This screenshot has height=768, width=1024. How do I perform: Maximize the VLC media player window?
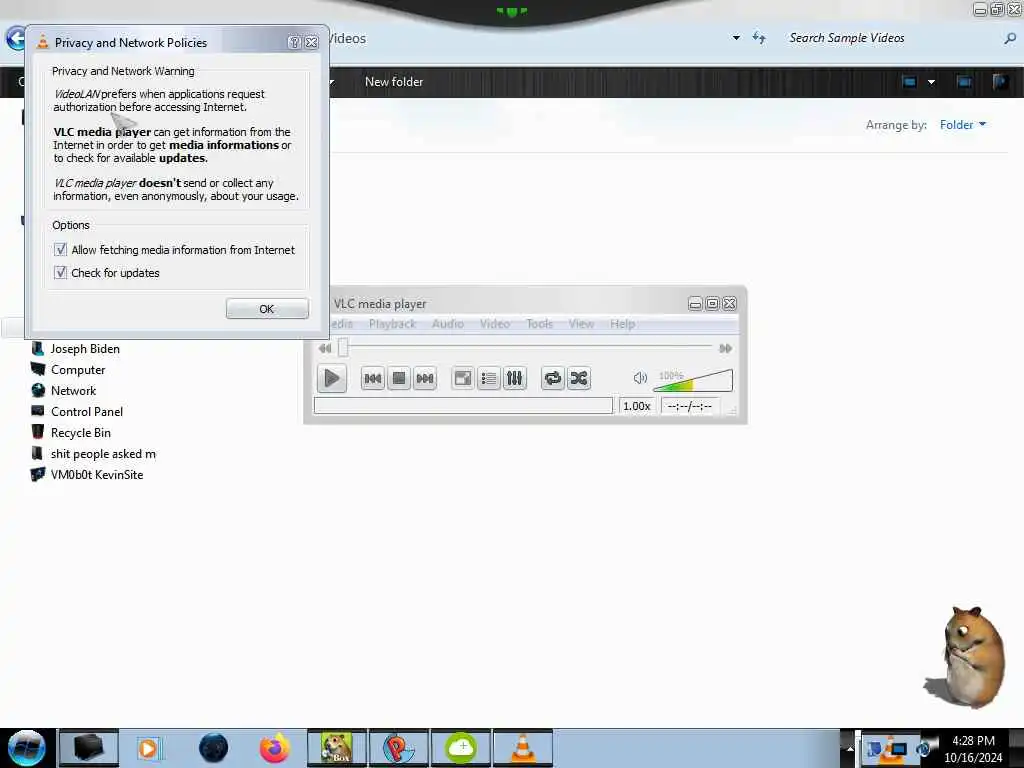click(x=712, y=304)
